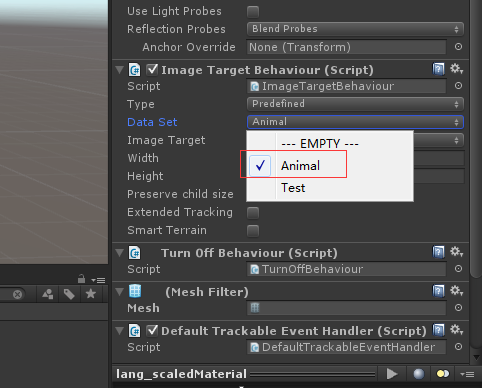Collapse the Default Trackable Event Handler component
The height and width of the screenshot is (388, 482).
[119, 331]
